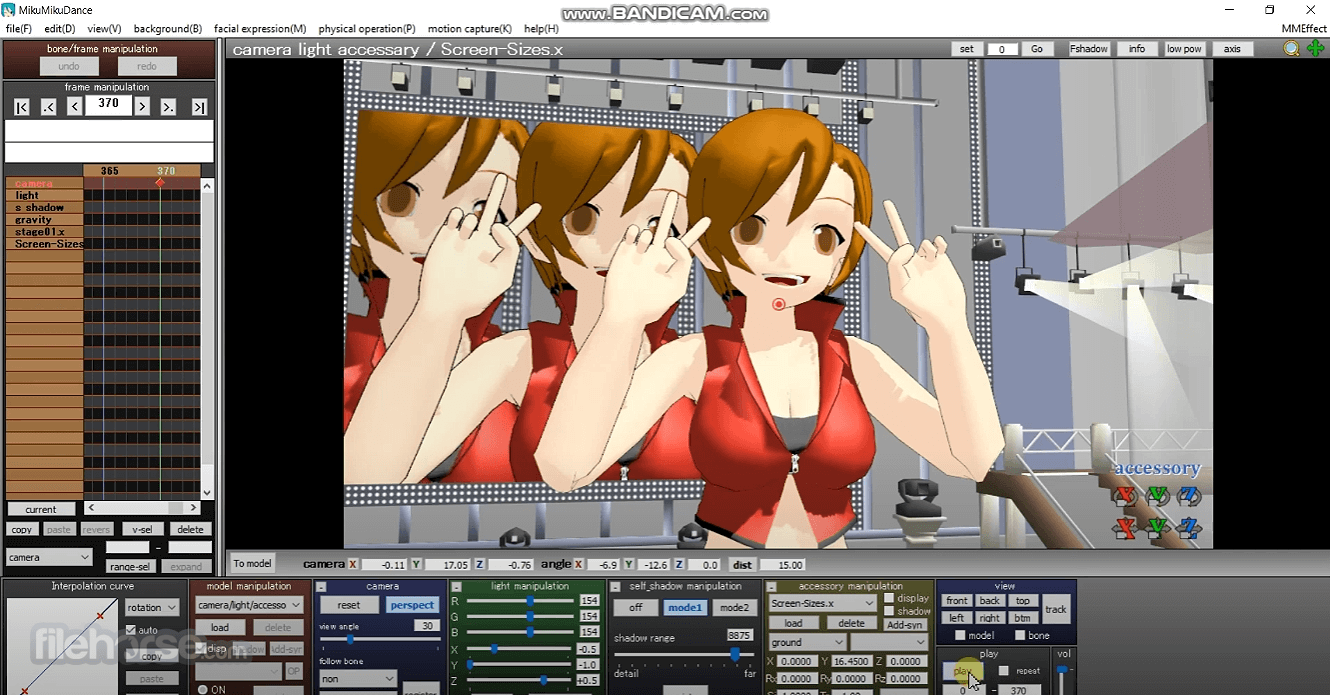Click lower green Y move axis icon
Image resolution: width=1330 pixels, height=695 pixels.
1157,527
